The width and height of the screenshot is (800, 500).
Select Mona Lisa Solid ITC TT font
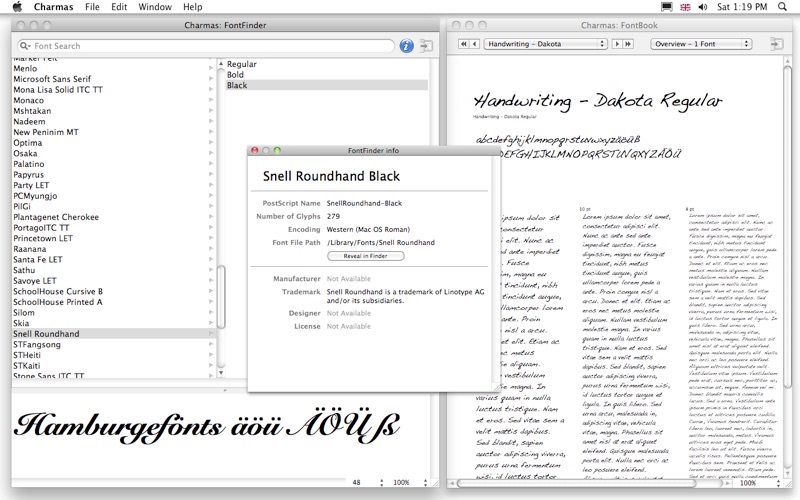58,89
